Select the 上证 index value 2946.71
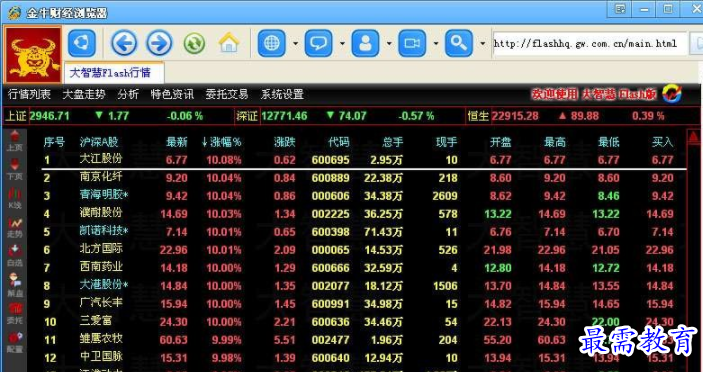 click(49, 116)
